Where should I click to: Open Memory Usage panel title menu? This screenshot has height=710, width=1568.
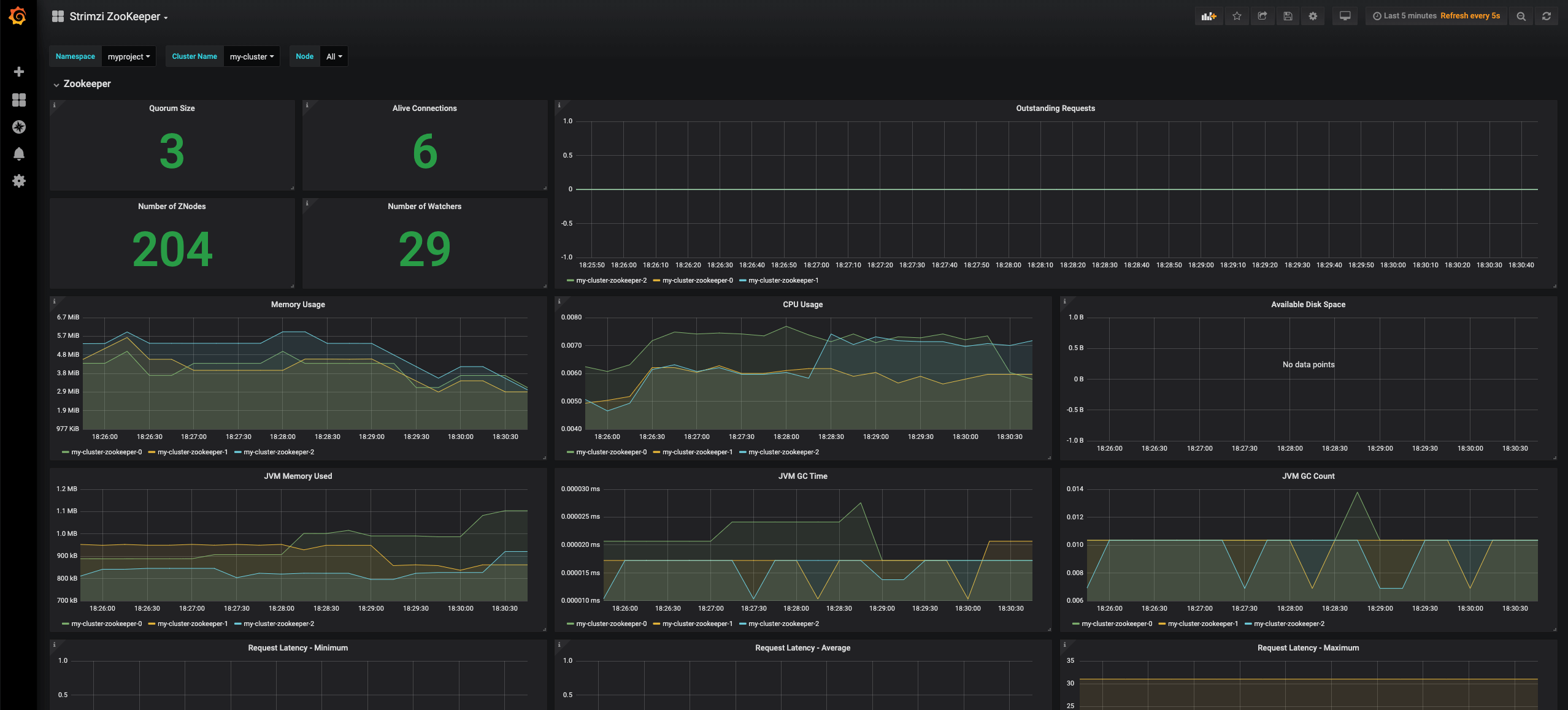click(x=298, y=304)
